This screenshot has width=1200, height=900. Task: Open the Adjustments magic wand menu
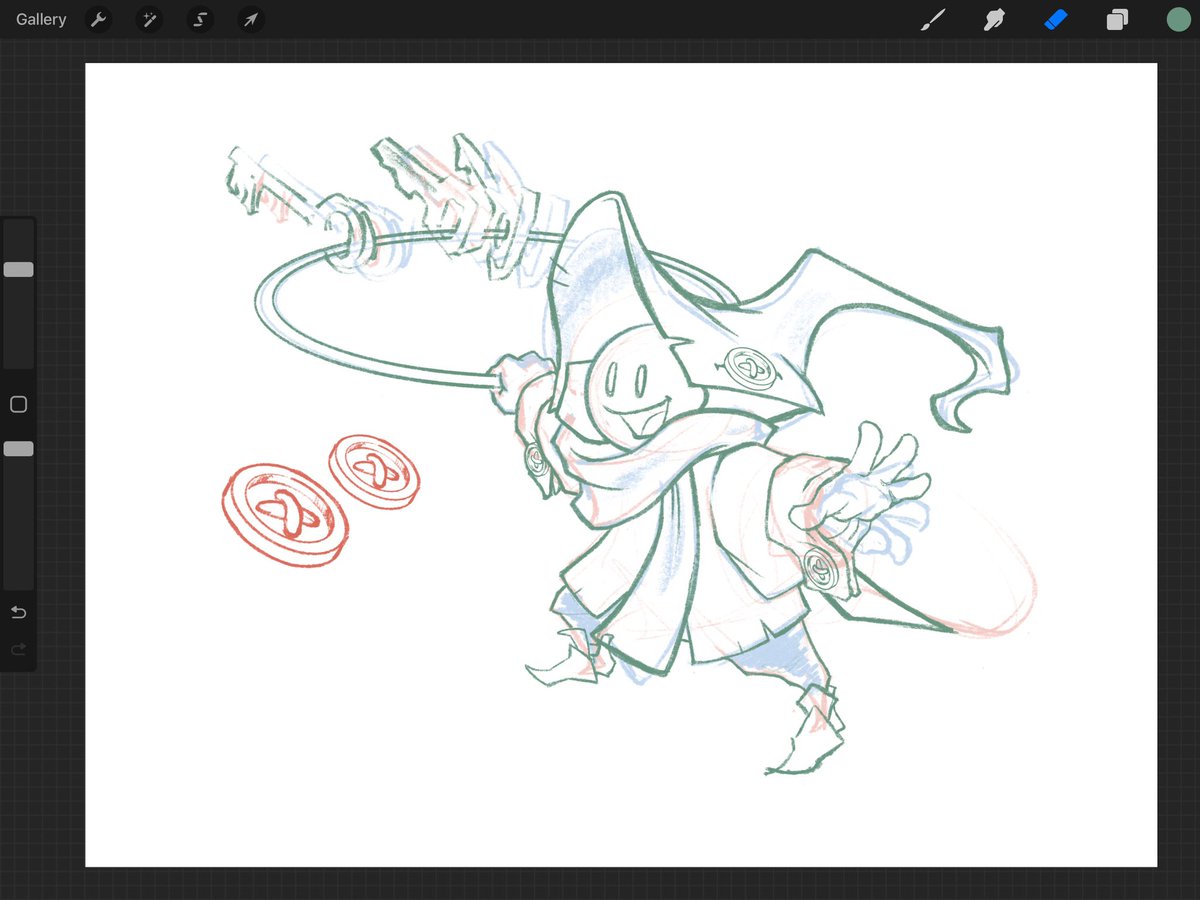[x=148, y=19]
